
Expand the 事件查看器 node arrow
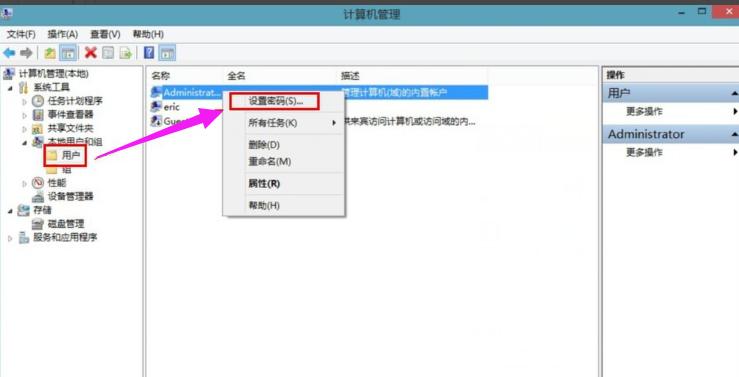(25, 115)
